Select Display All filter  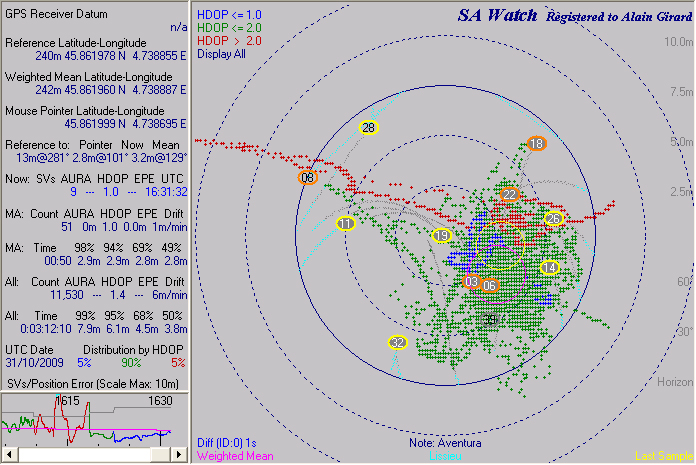point(221,54)
